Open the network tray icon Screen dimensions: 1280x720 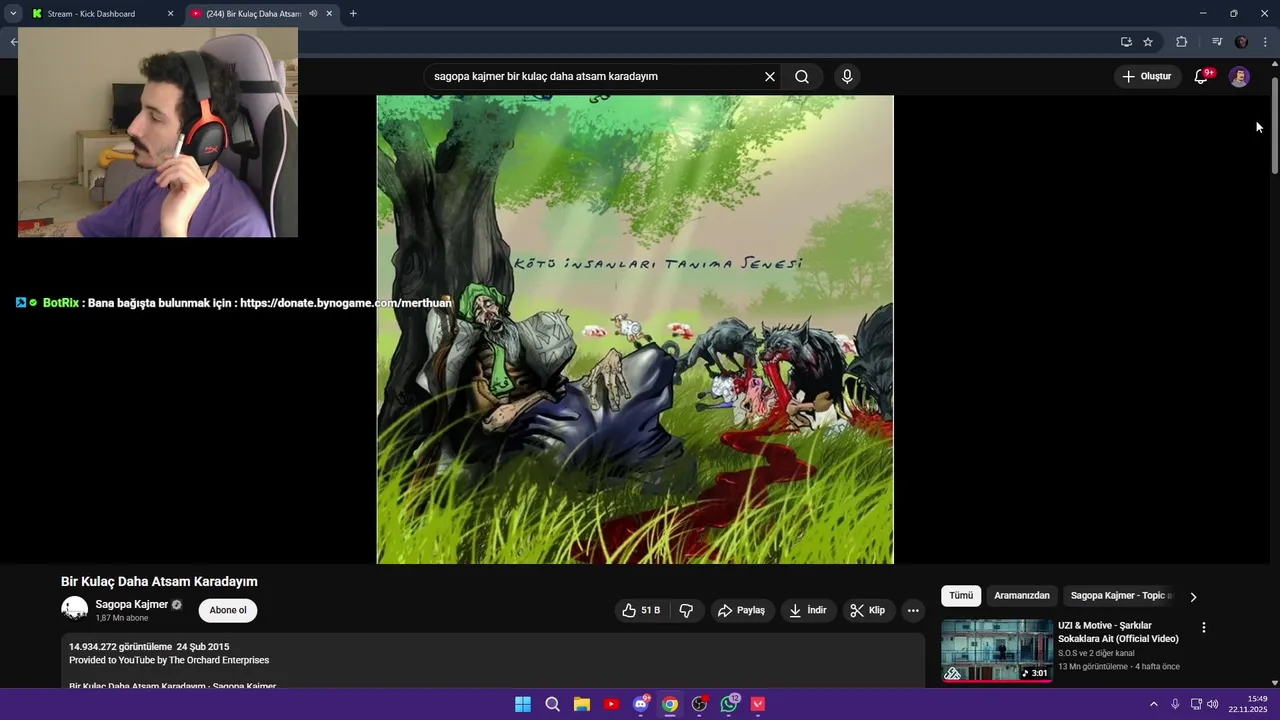point(1196,704)
